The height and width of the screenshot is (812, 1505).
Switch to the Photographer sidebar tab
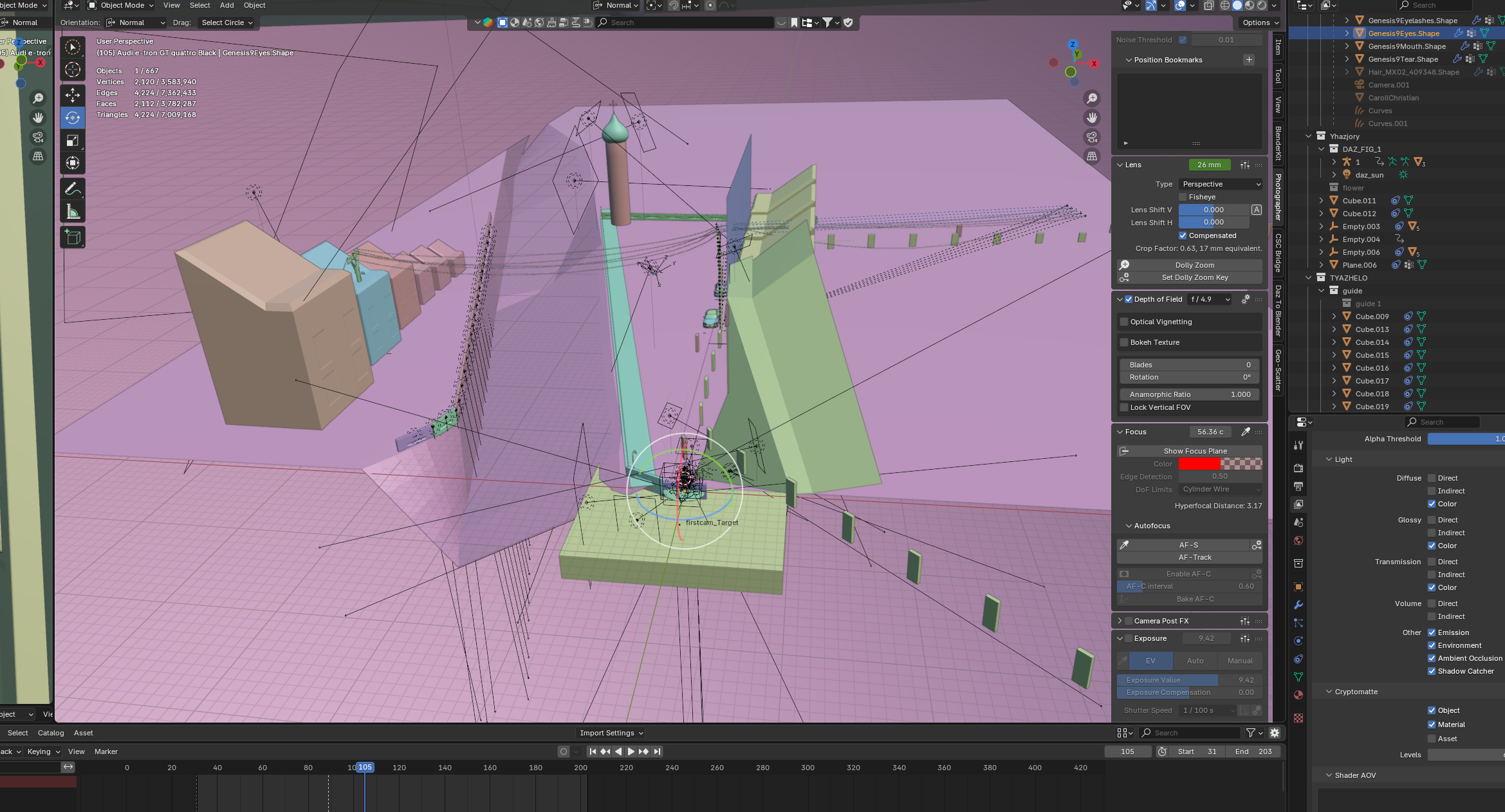click(1279, 196)
